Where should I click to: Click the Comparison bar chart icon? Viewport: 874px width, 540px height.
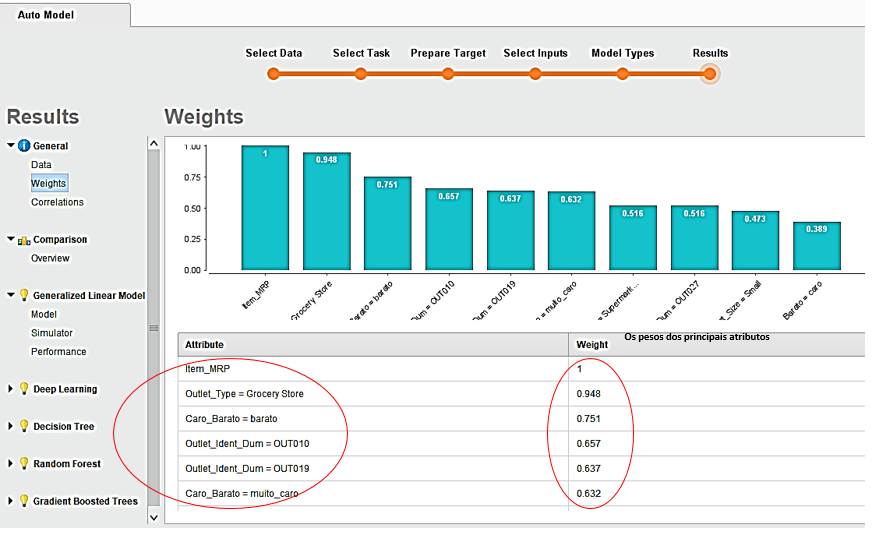[24, 240]
